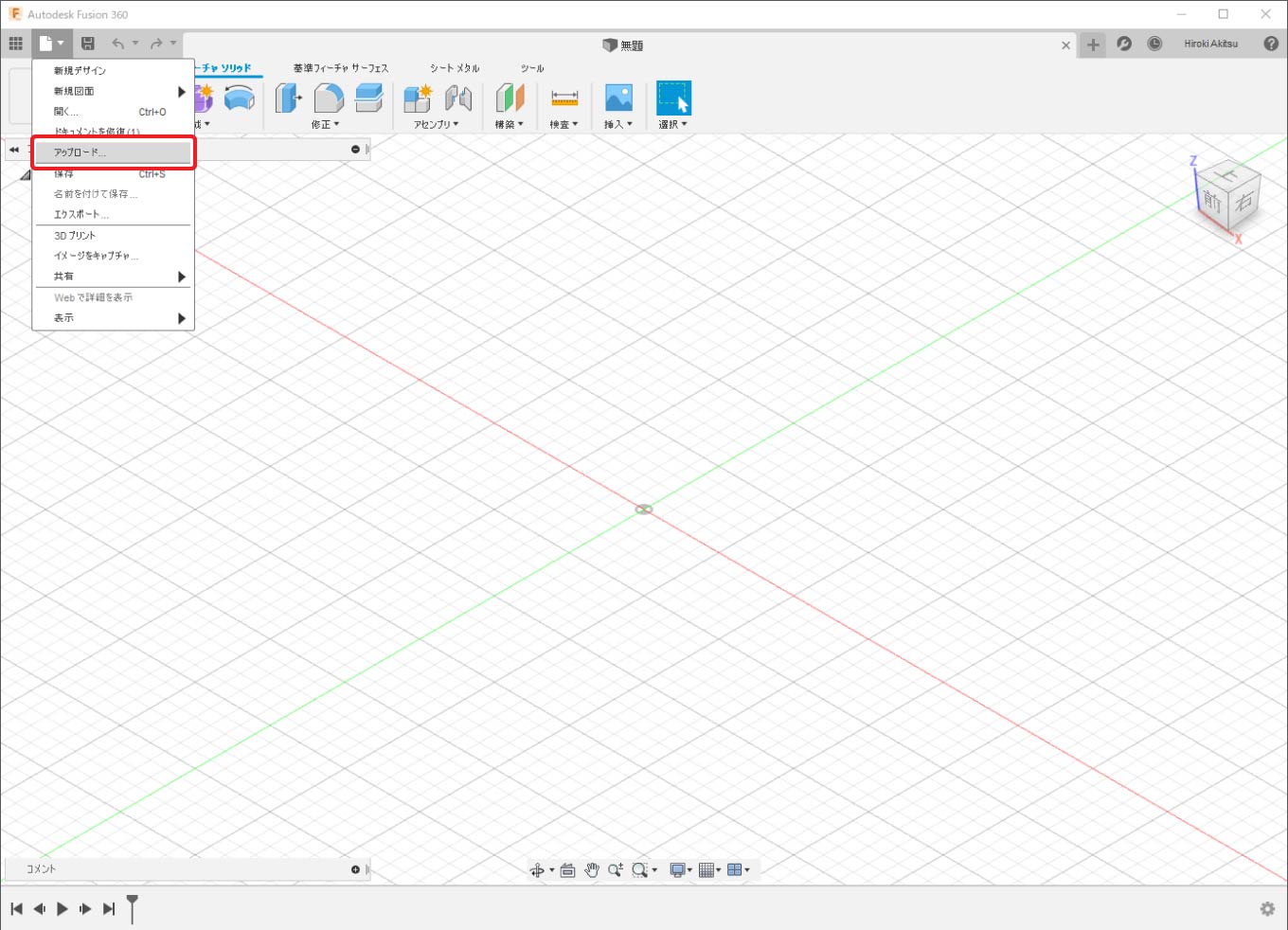Image resolution: width=1288 pixels, height=930 pixels.
Task: Click the Save floppy disk icon
Action: [x=88, y=44]
